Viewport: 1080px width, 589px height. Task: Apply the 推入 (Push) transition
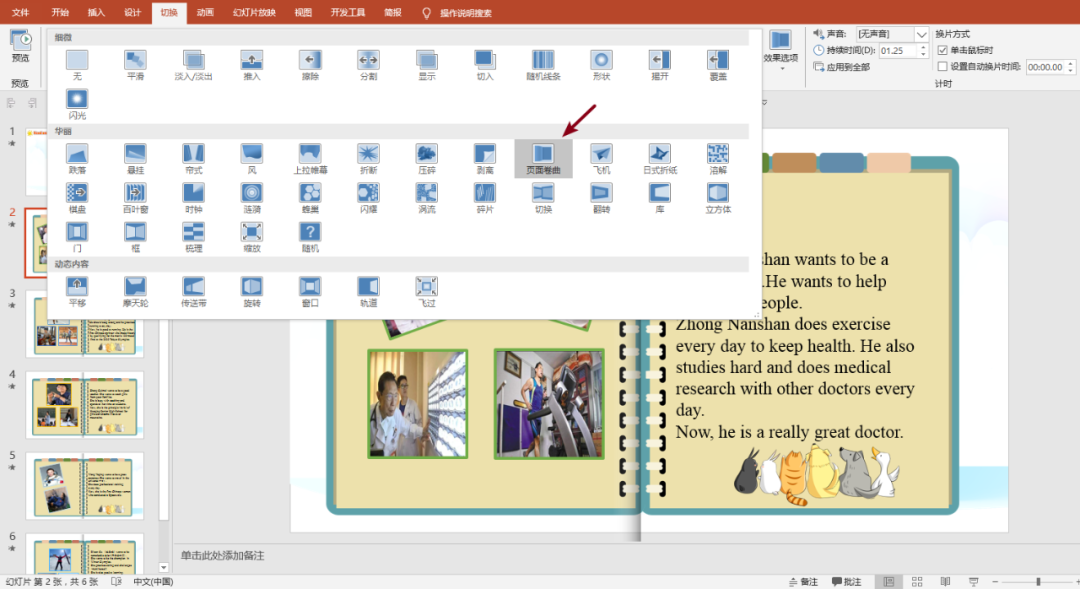coord(251,65)
